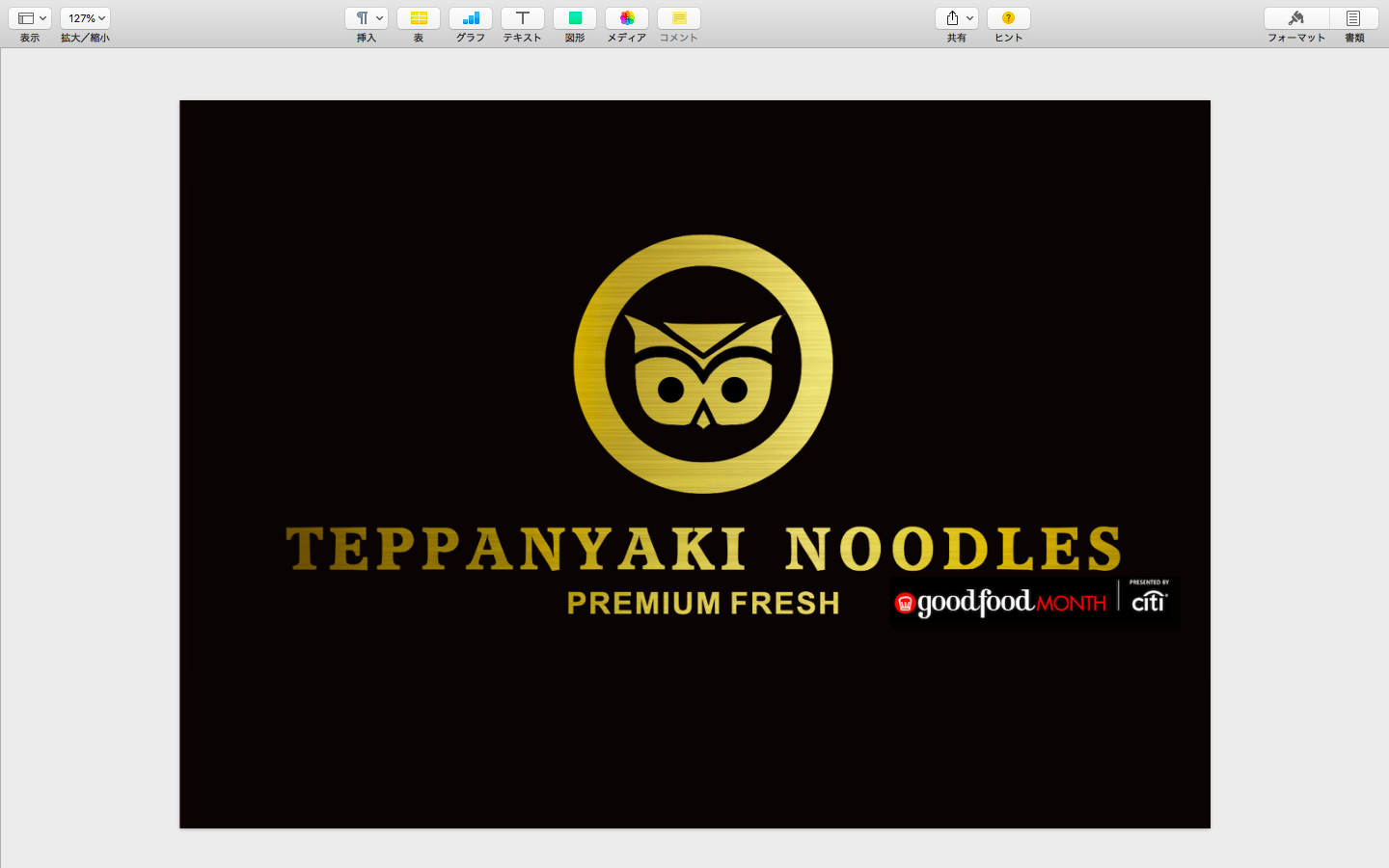Select the good food MONTH logo
This screenshot has width=1389, height=868.
pos(1001,603)
